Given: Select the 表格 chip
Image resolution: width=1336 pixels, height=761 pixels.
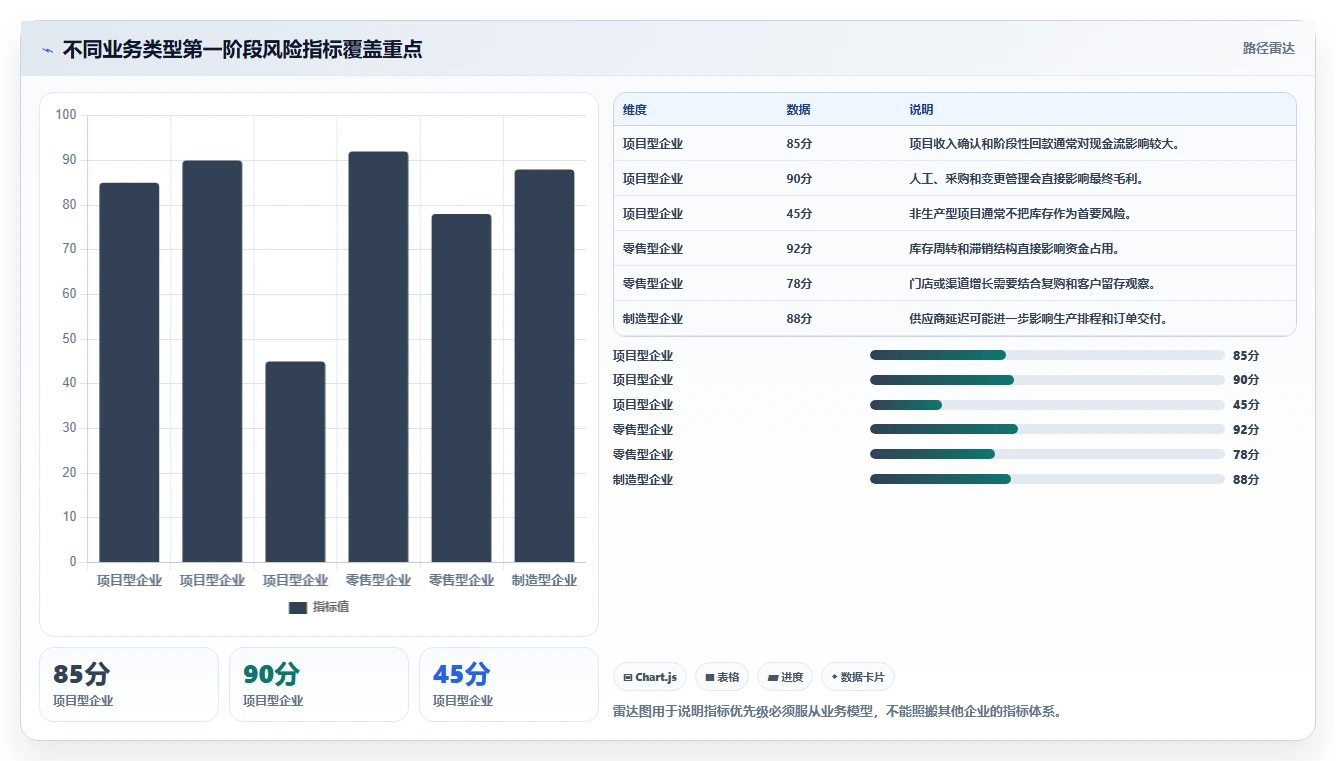Looking at the screenshot, I should click(722, 677).
